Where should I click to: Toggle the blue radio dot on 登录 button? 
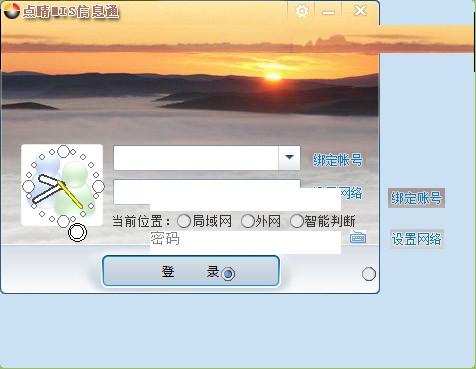tap(228, 274)
